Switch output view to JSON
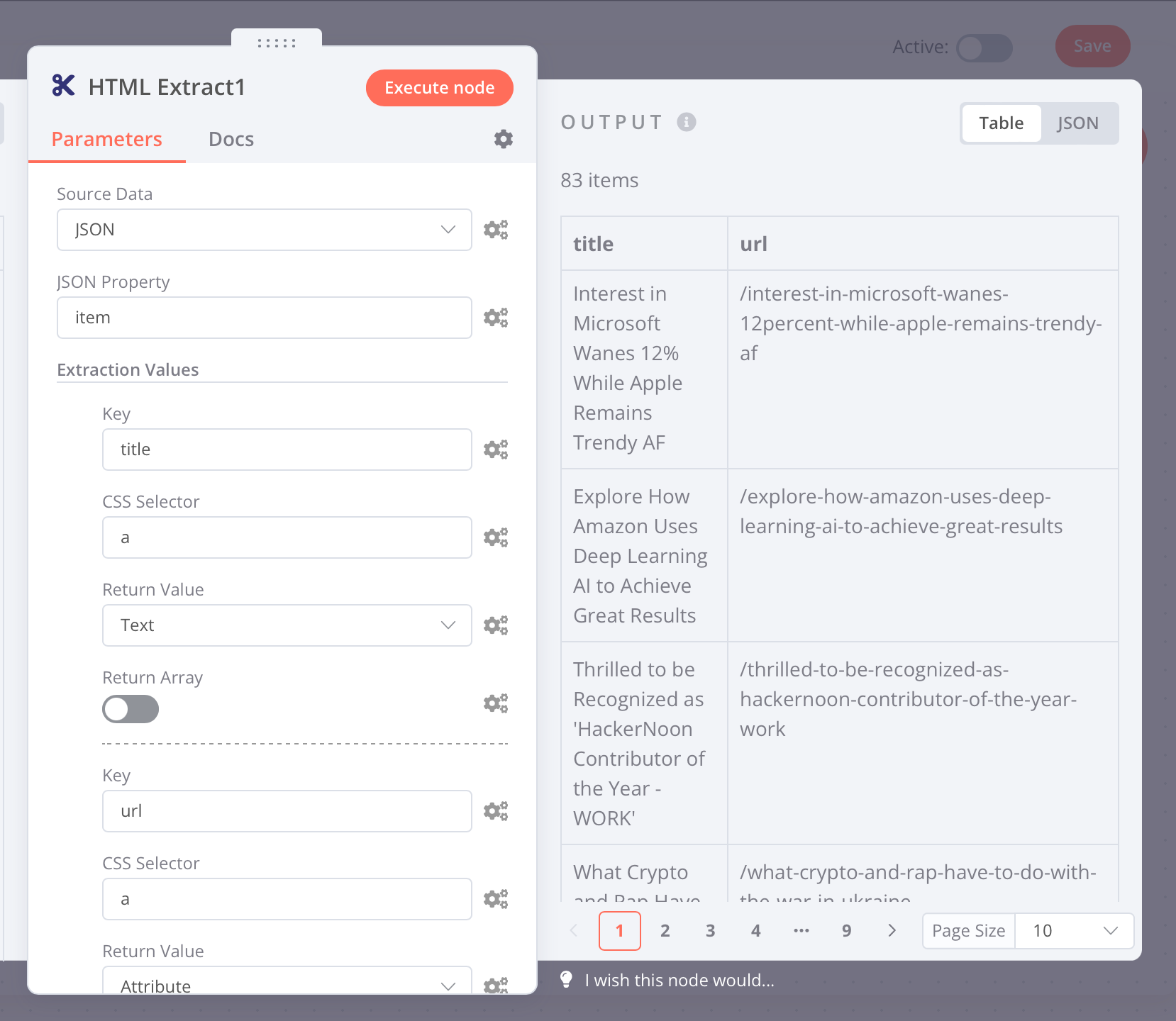1176x1021 pixels. (x=1077, y=123)
